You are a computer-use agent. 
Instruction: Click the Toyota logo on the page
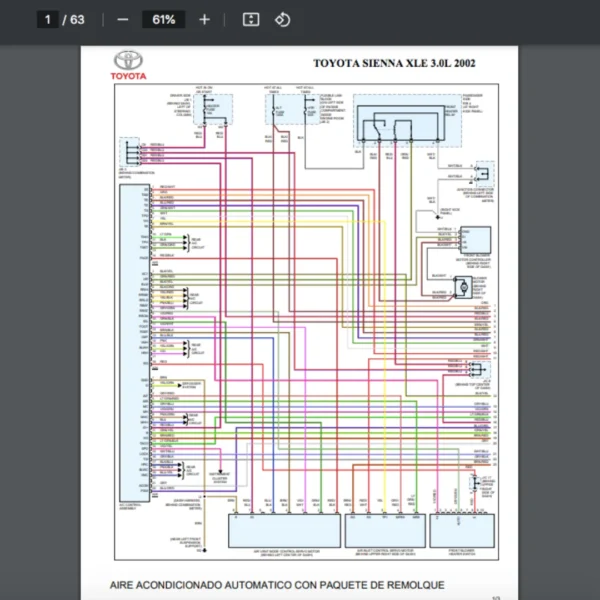pyautogui.click(x=128, y=60)
